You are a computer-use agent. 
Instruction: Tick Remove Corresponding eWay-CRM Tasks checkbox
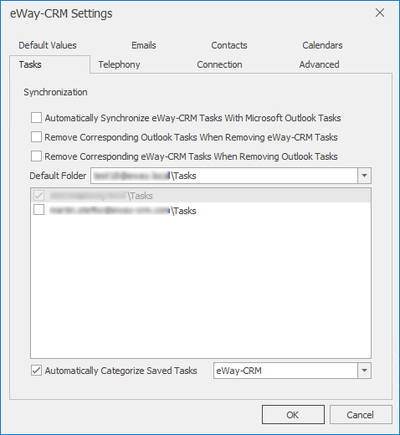pos(36,156)
